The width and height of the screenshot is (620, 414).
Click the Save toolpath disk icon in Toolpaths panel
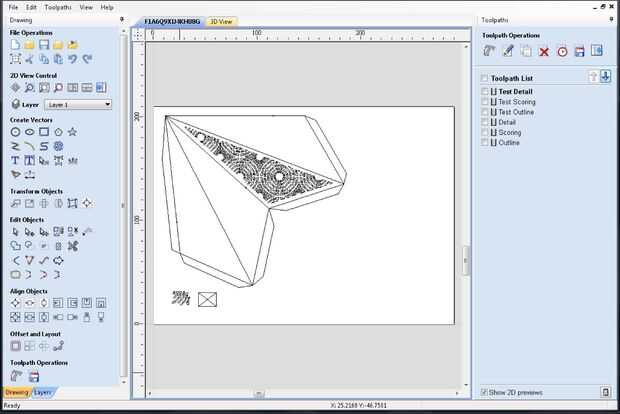[x=580, y=51]
